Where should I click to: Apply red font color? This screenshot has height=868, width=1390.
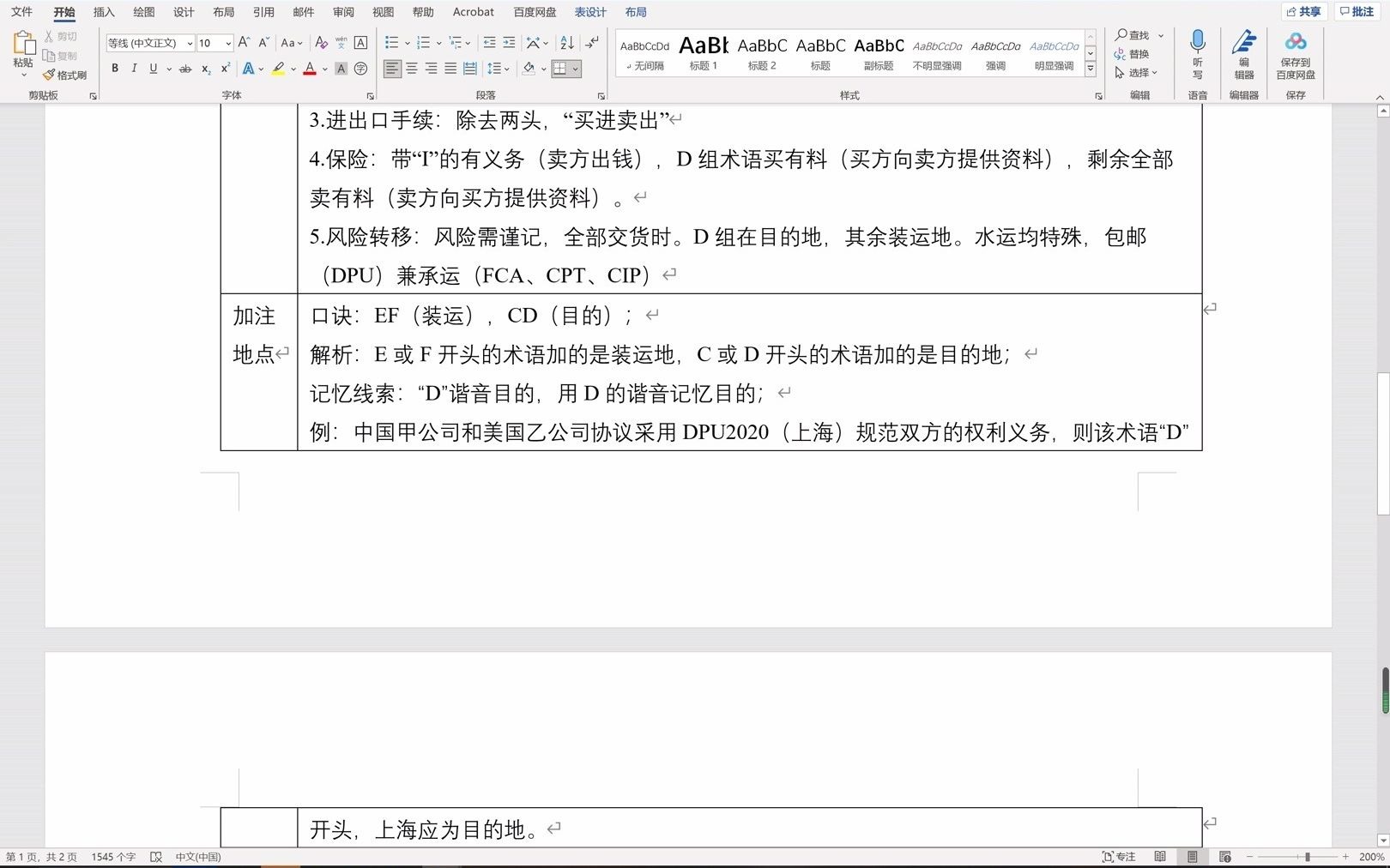click(310, 69)
